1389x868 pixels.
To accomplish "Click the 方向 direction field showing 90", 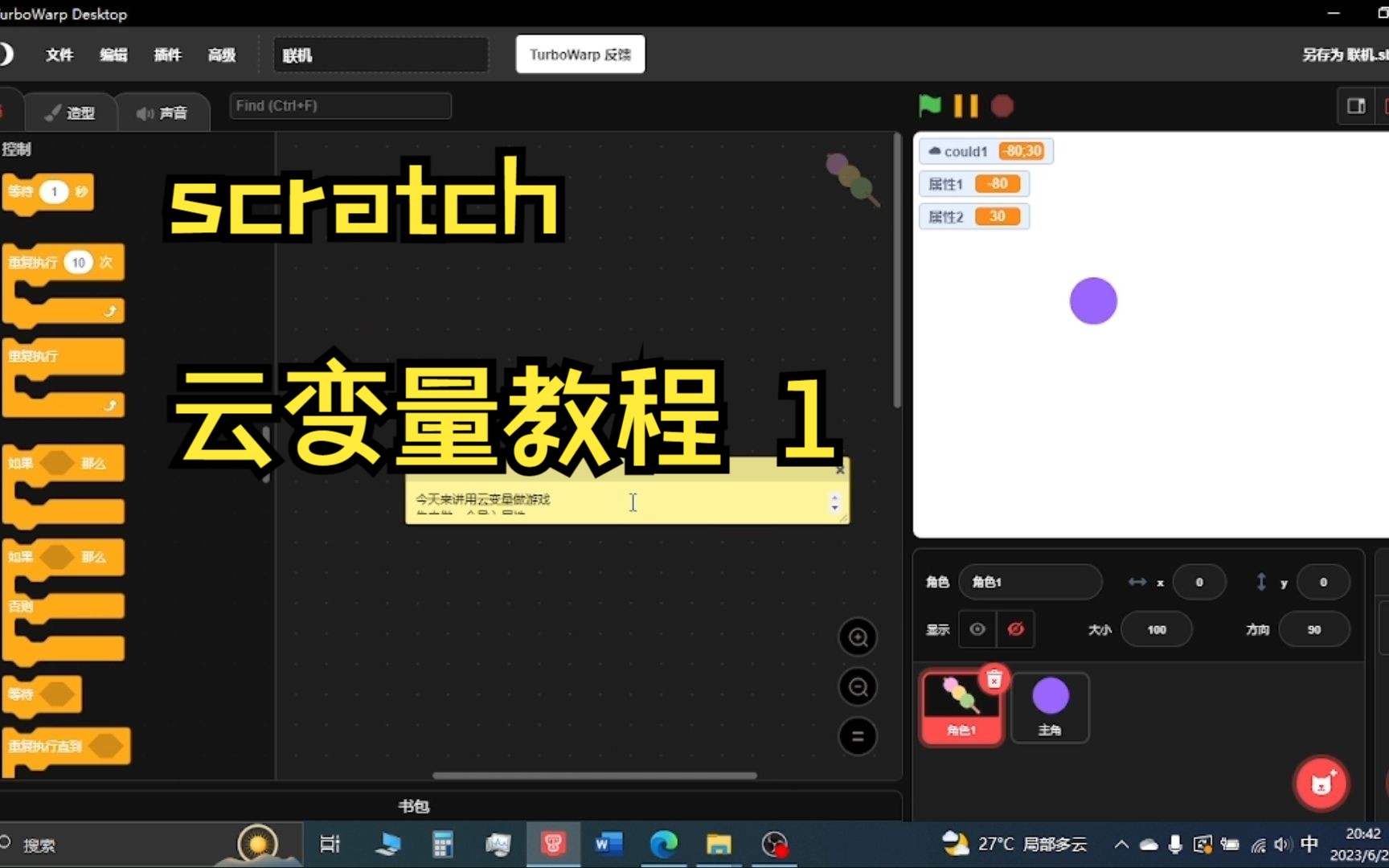I will 1314,629.
